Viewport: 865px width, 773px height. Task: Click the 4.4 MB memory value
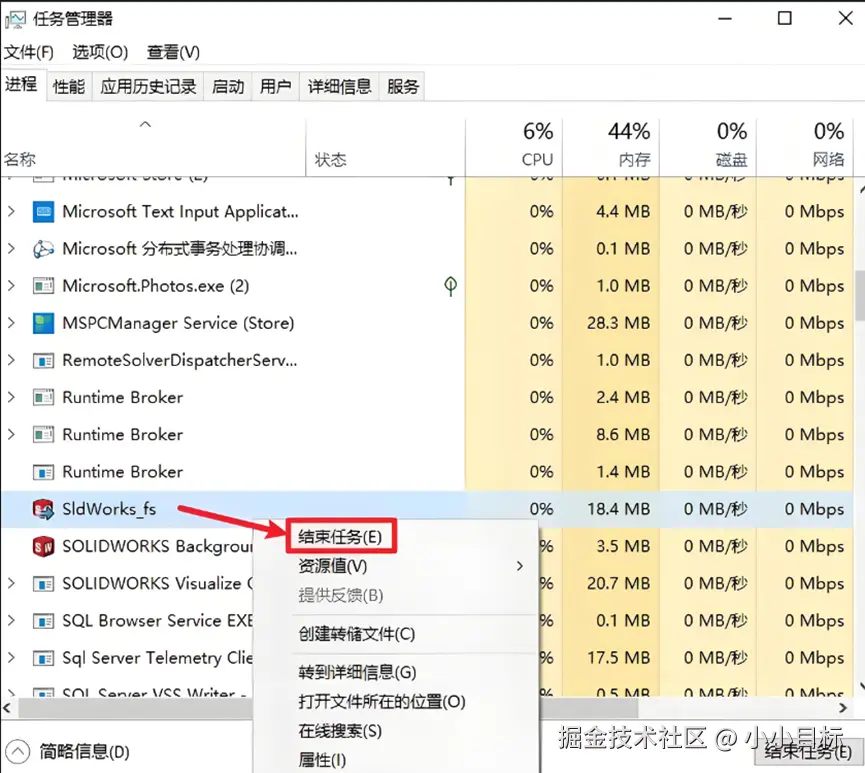[623, 212]
